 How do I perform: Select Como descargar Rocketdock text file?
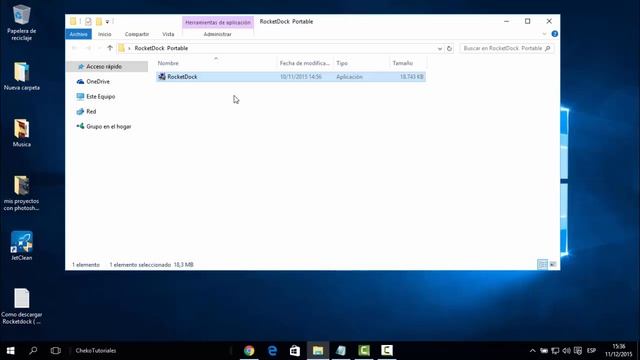(x=22, y=307)
